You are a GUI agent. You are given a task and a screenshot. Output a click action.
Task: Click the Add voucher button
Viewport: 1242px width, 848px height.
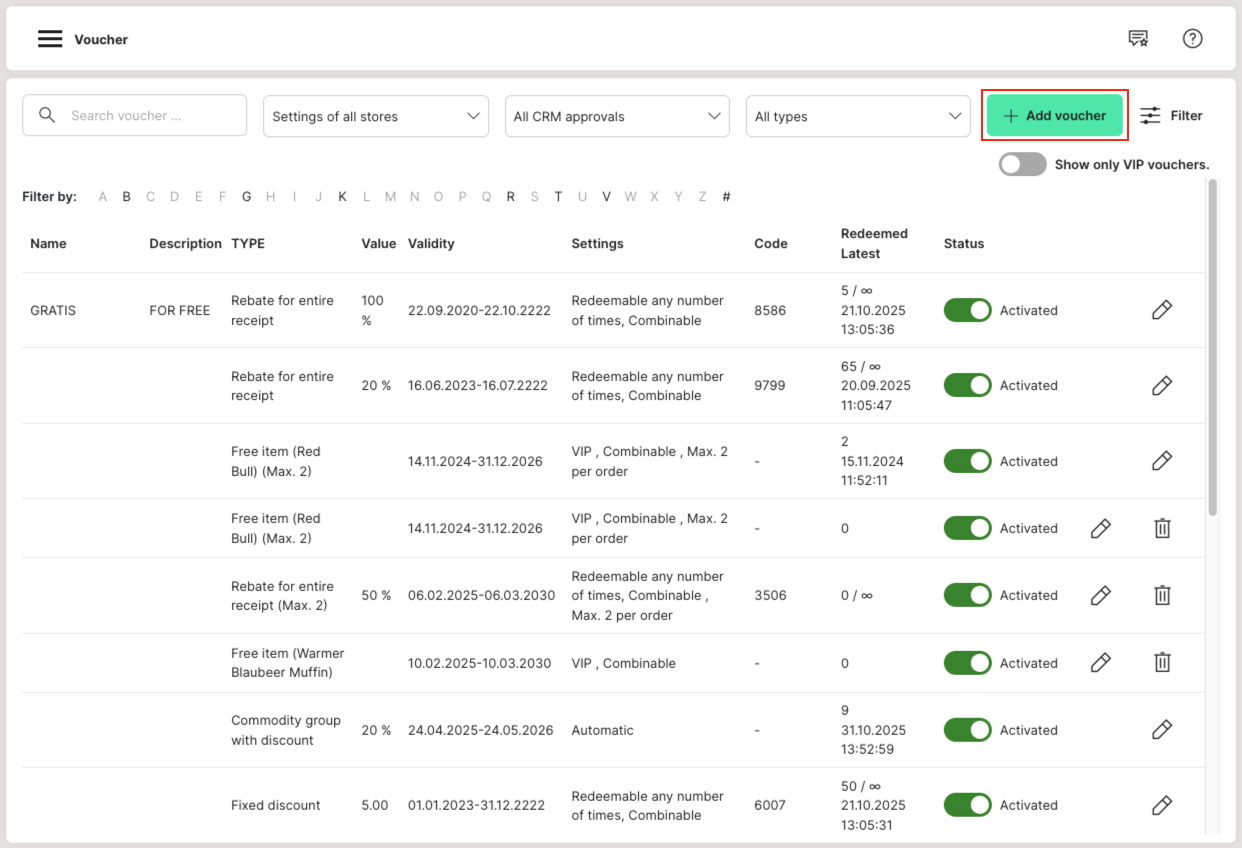coord(1055,115)
